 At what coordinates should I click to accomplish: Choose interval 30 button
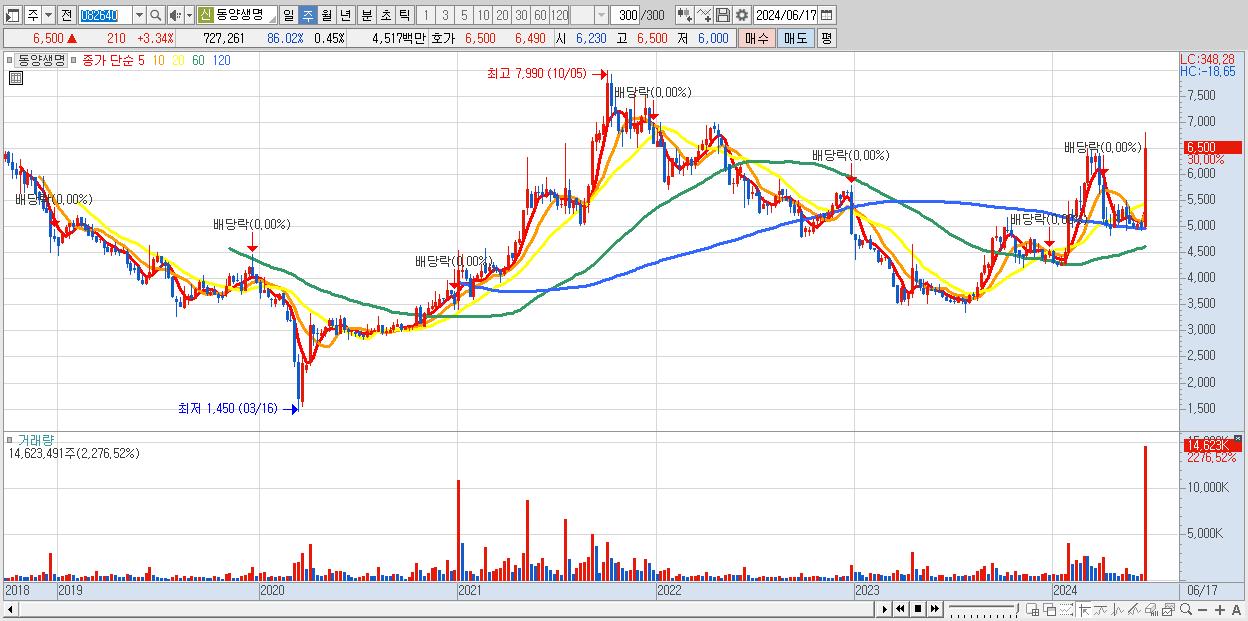(x=521, y=15)
